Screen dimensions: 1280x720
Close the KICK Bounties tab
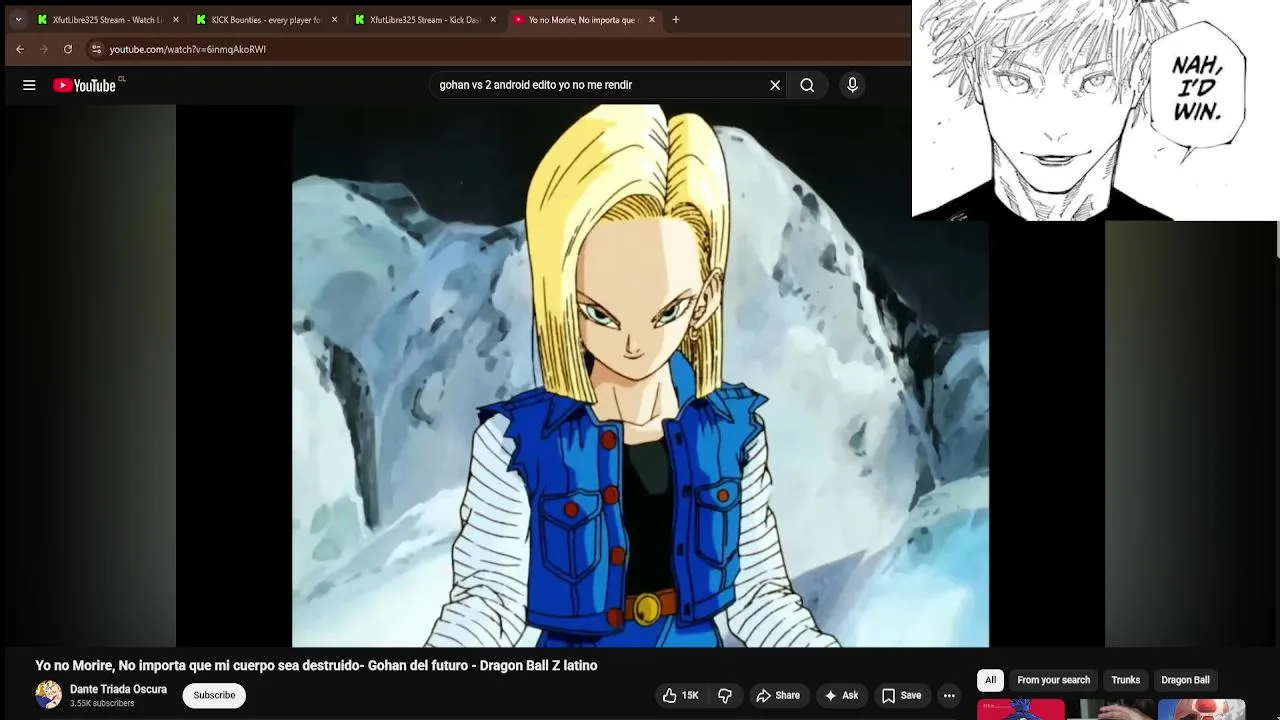point(334,19)
